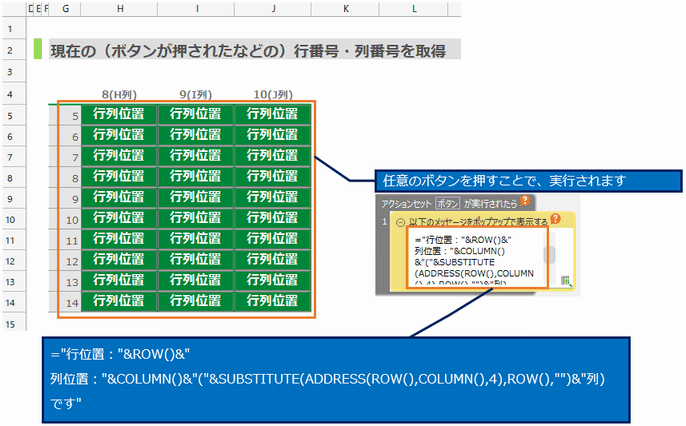Select column header K

pos(346,9)
